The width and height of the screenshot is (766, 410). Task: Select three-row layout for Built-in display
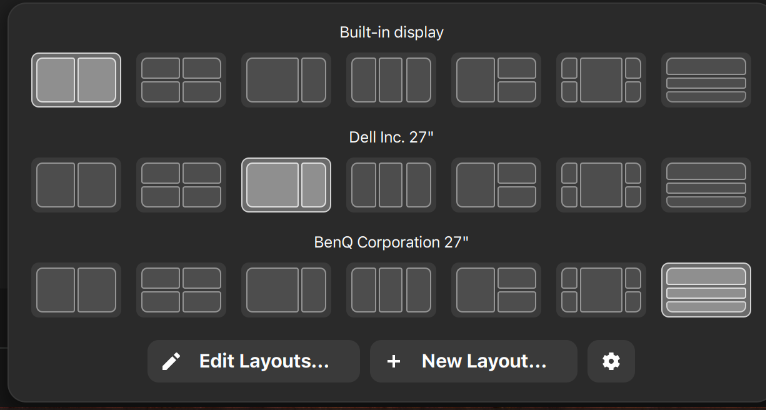[x=706, y=80]
